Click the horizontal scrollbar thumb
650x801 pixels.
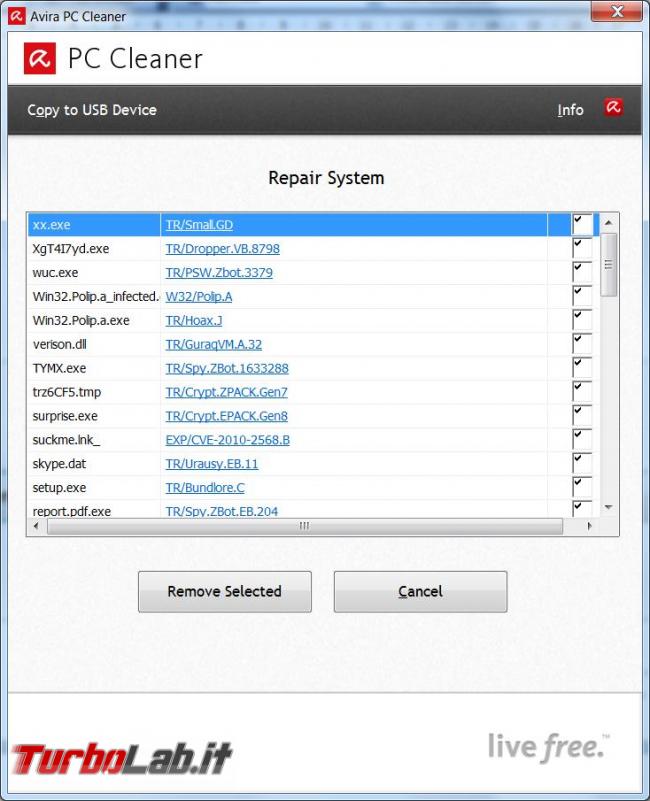[305, 526]
